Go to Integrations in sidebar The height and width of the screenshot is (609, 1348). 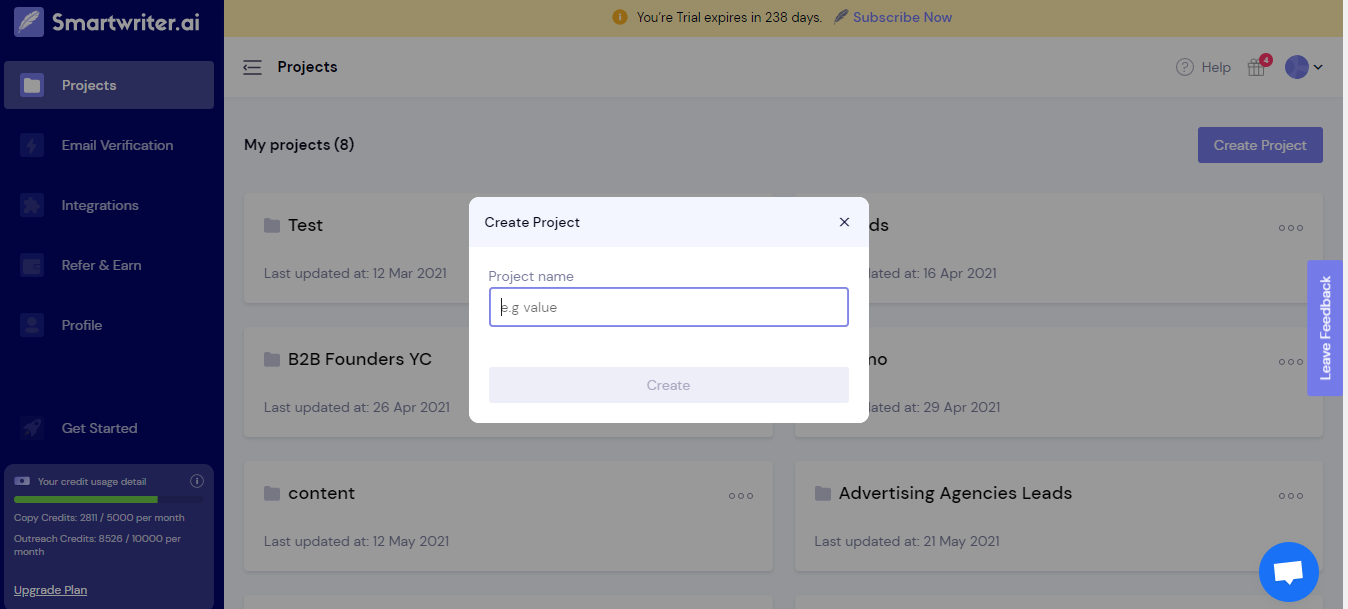tap(100, 205)
